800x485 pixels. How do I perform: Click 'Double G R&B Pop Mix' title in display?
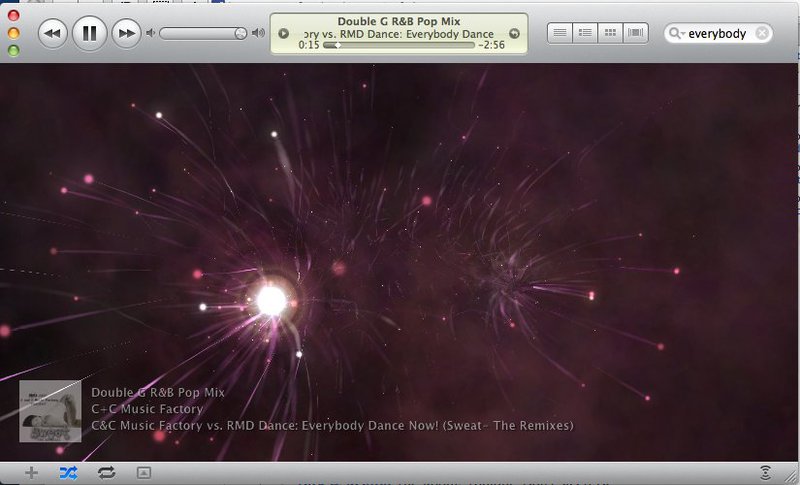click(x=399, y=21)
